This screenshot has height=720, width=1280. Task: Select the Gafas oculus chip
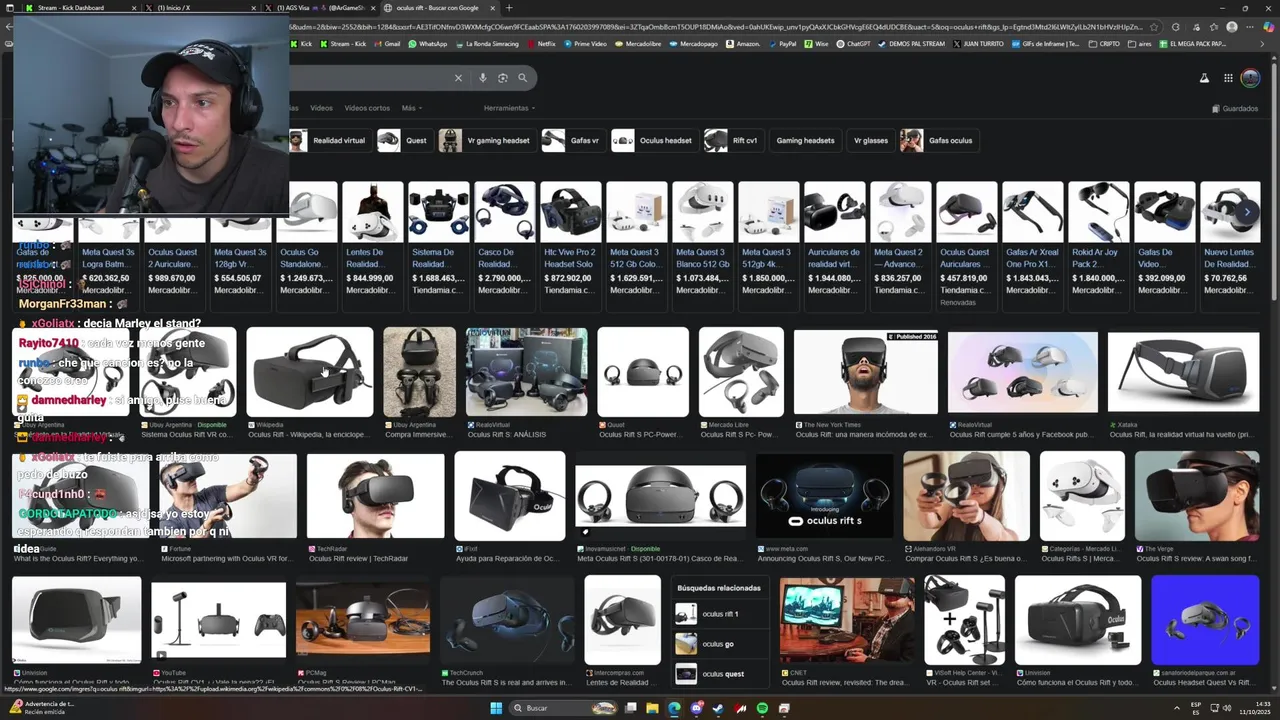point(938,140)
